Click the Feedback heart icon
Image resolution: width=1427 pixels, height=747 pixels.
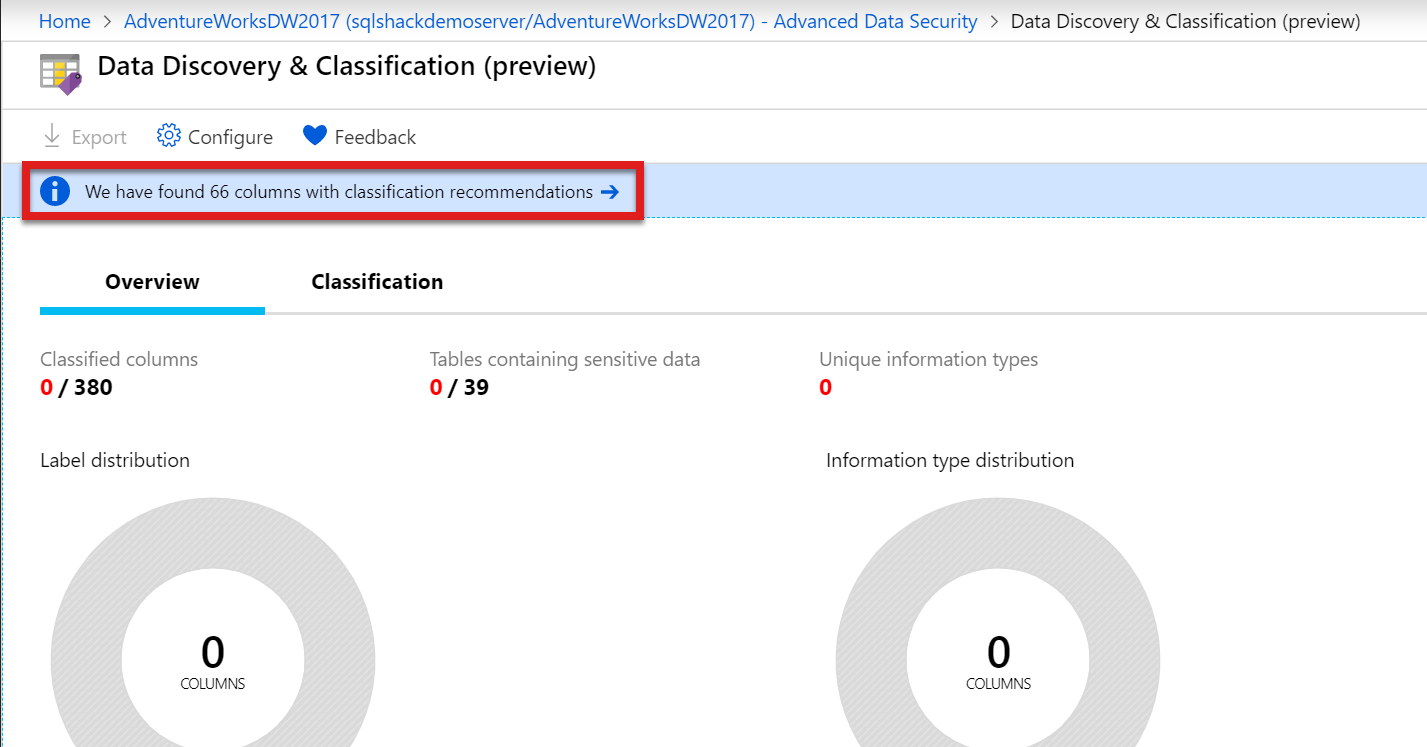click(x=315, y=136)
